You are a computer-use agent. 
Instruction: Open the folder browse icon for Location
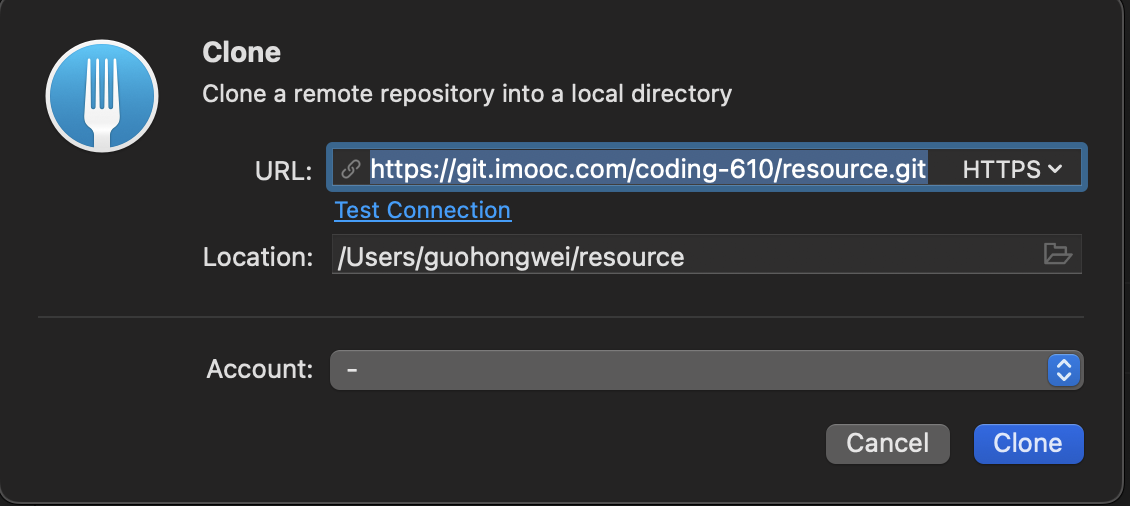point(1057,254)
